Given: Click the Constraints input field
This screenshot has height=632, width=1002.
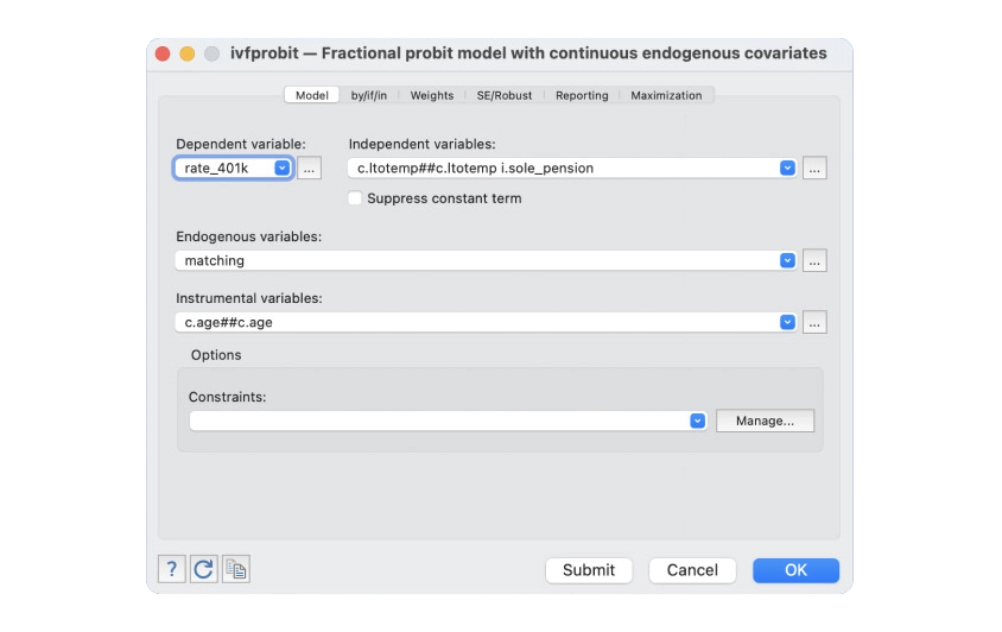Looking at the screenshot, I should 438,421.
